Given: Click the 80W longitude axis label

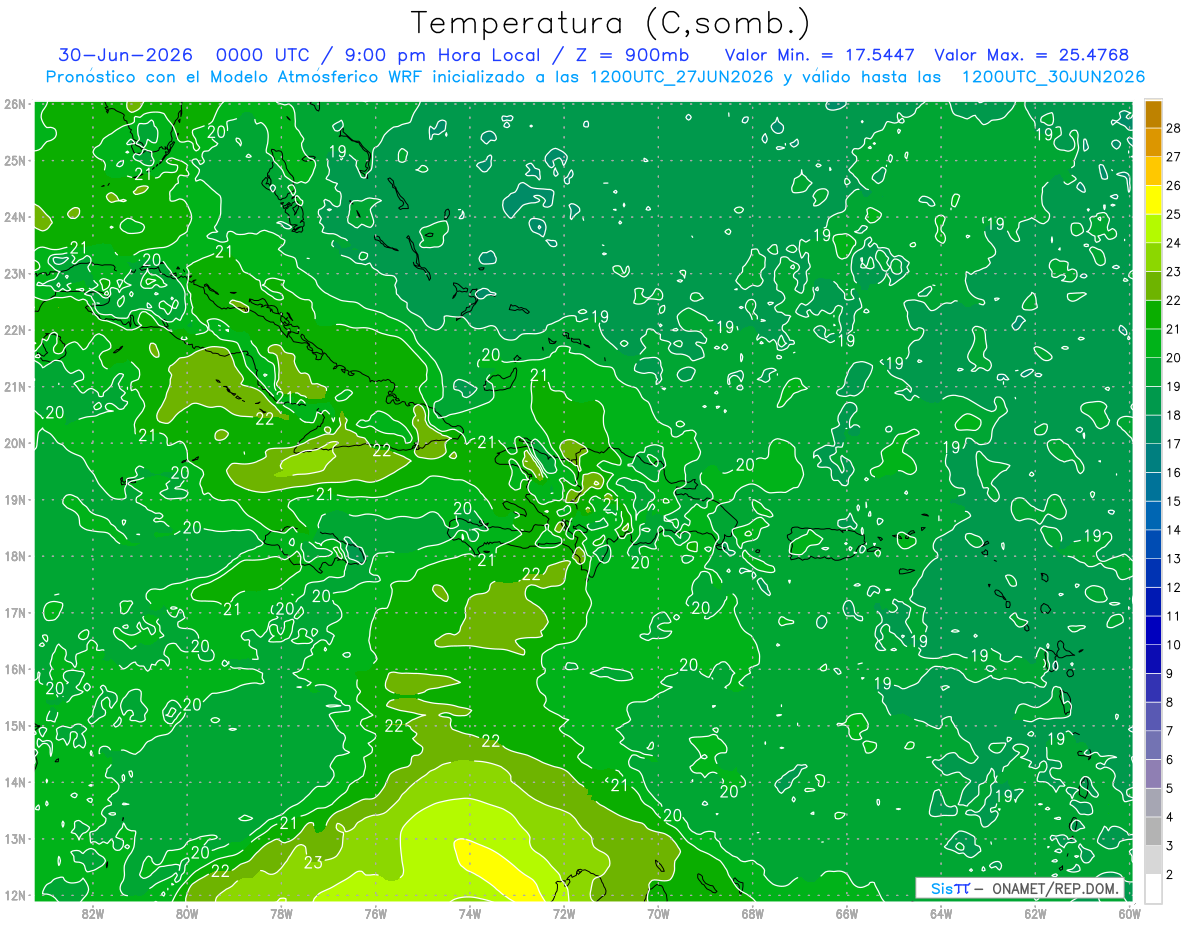Looking at the screenshot, I should 187,913.
